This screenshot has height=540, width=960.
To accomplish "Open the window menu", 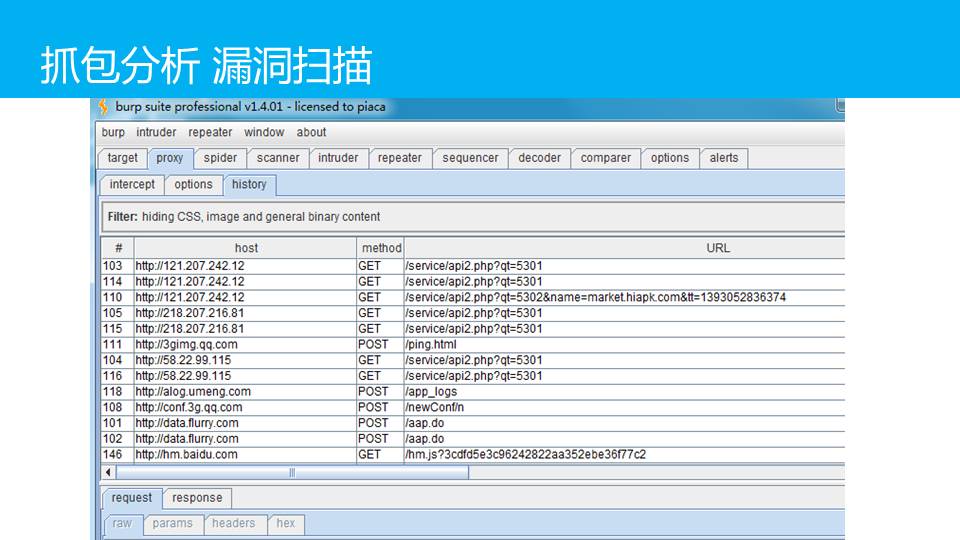I will coord(264,132).
